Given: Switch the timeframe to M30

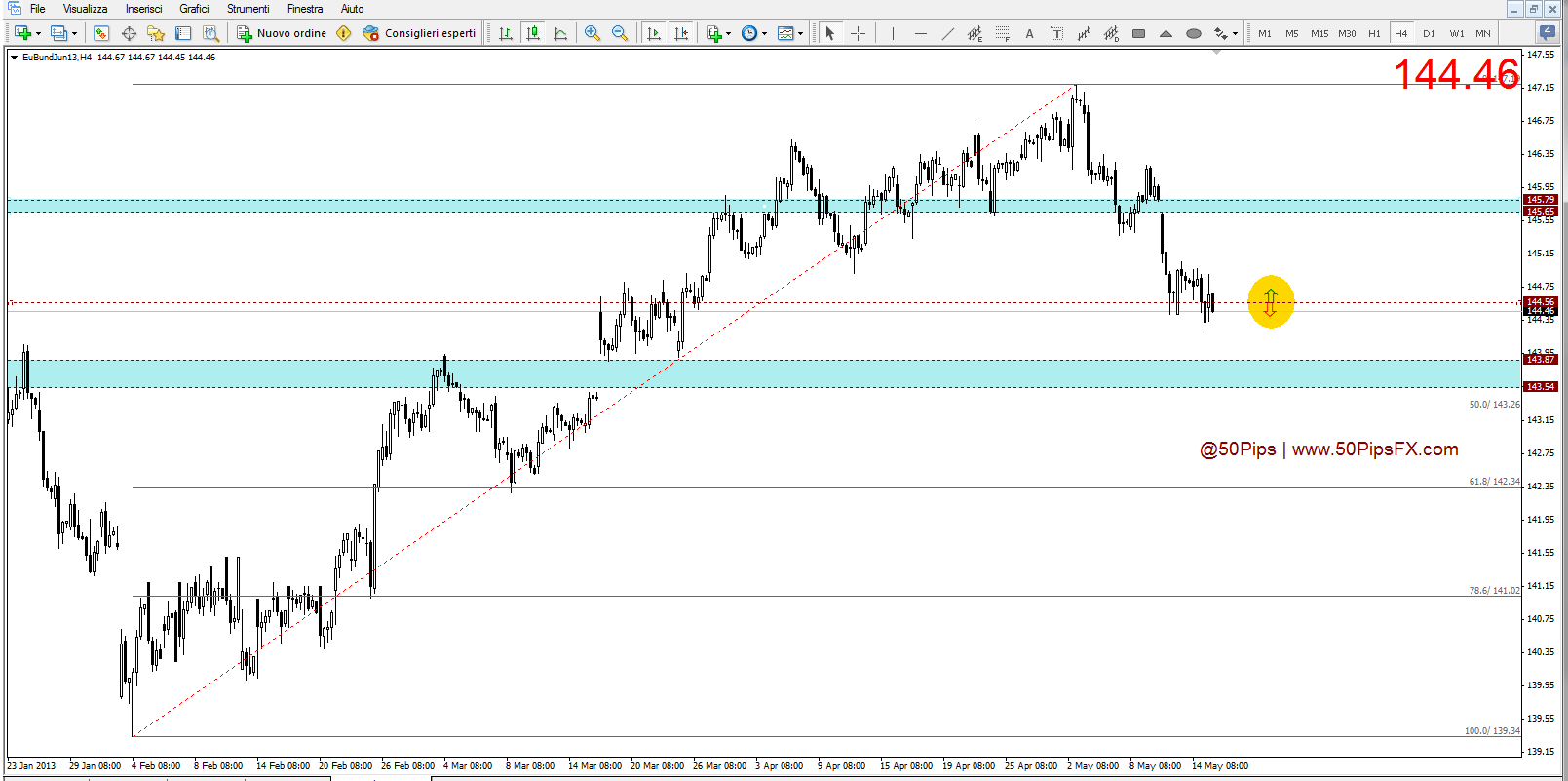Looking at the screenshot, I should point(1347,33).
